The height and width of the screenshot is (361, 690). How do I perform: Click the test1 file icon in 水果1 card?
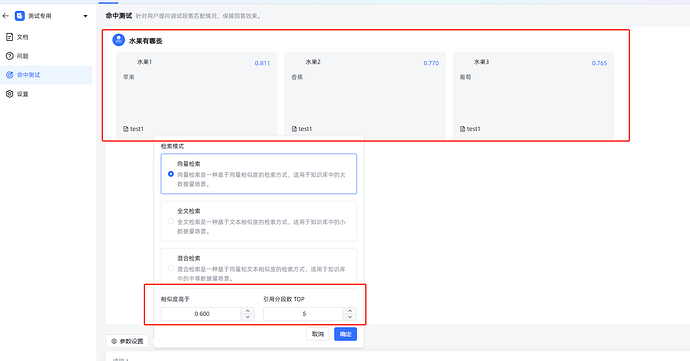click(x=125, y=129)
